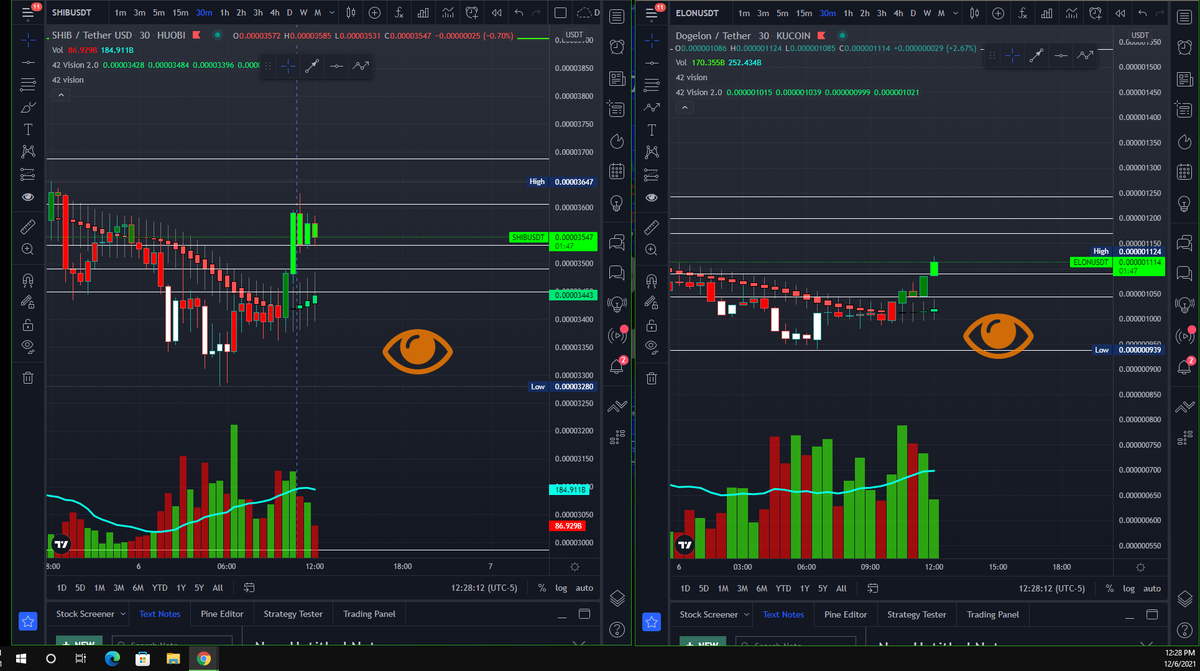Open Indicators fx button in SHIBUSDT window

pos(398,13)
